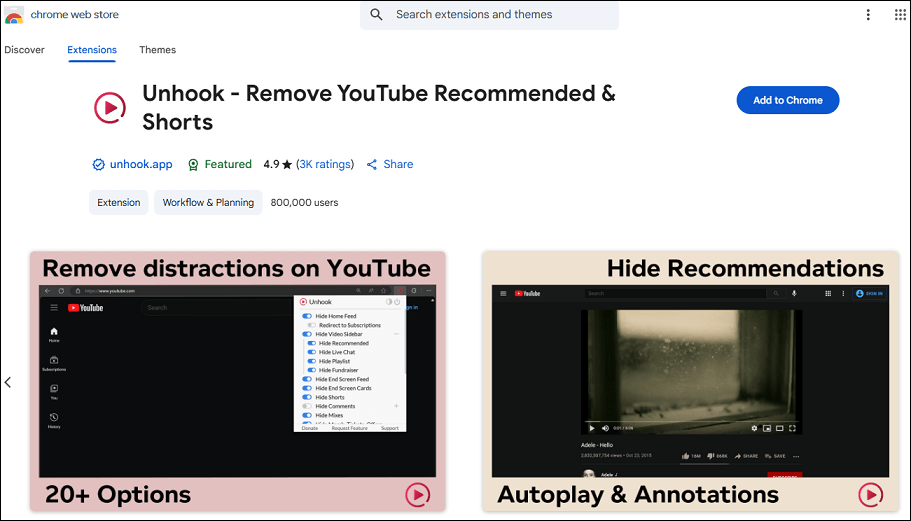Switch to the Extensions tab
The width and height of the screenshot is (911, 521).
click(x=92, y=50)
